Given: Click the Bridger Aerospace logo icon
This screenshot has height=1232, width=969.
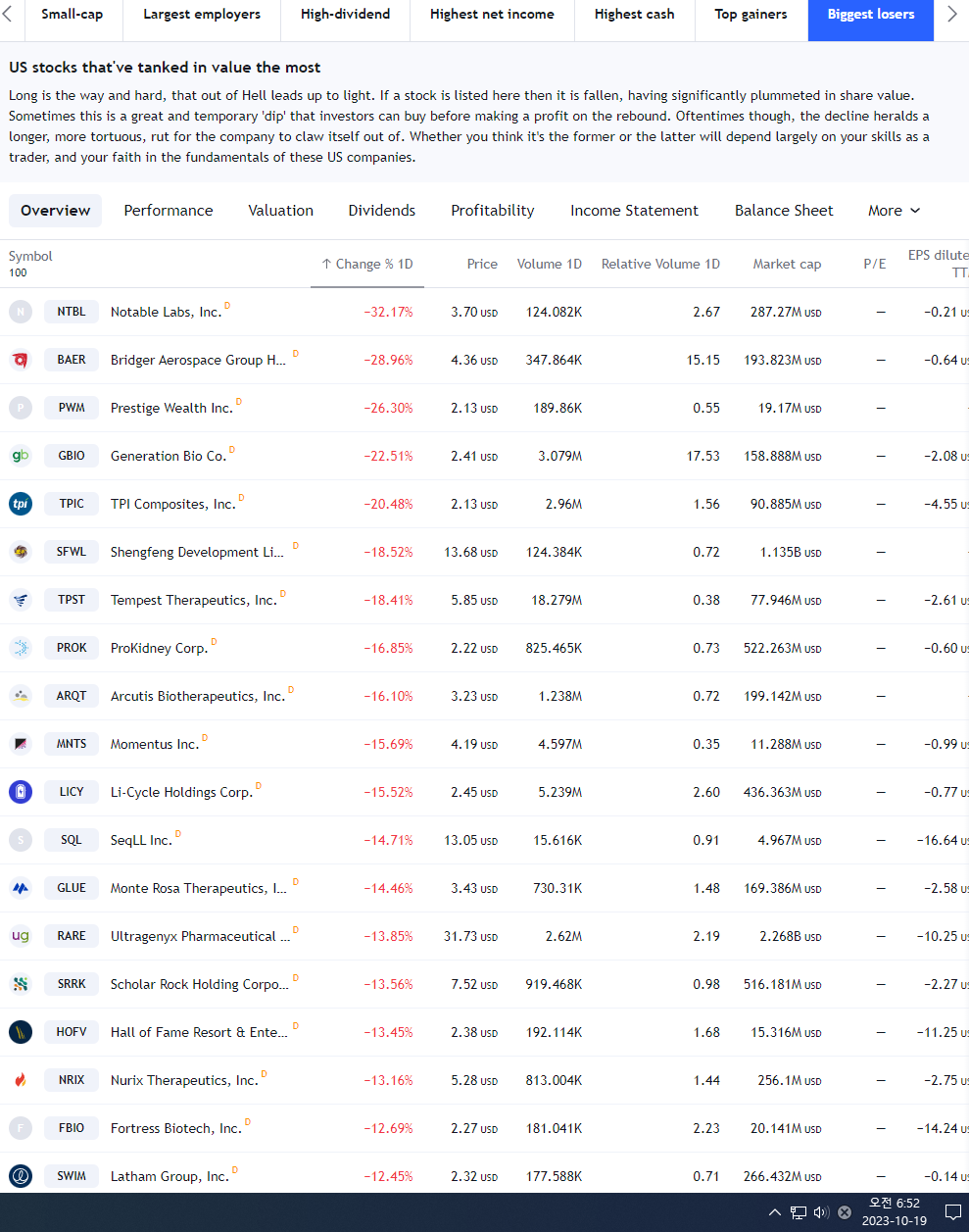Looking at the screenshot, I should coord(21,360).
